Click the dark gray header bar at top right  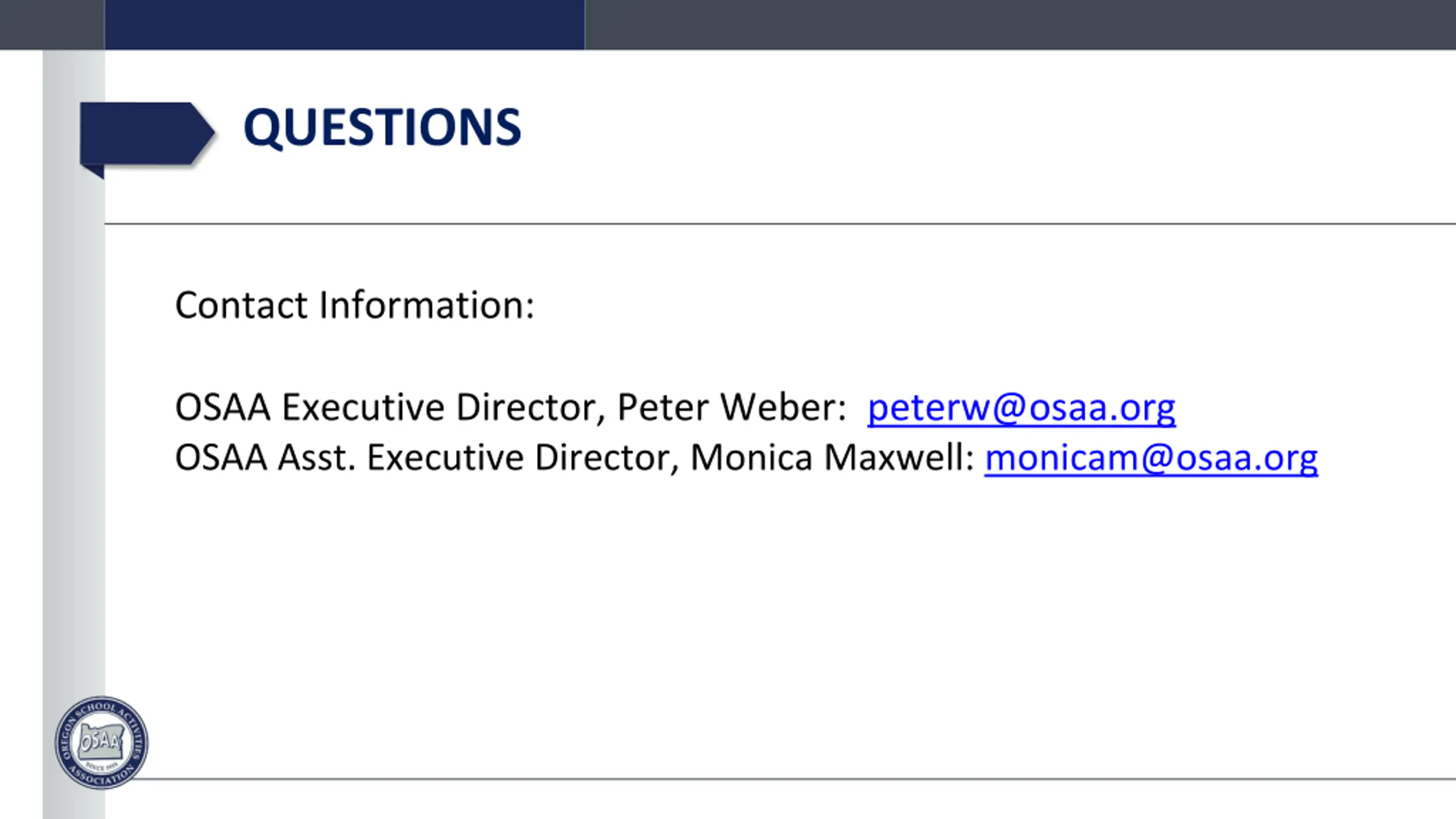pyautogui.click(x=1020, y=24)
